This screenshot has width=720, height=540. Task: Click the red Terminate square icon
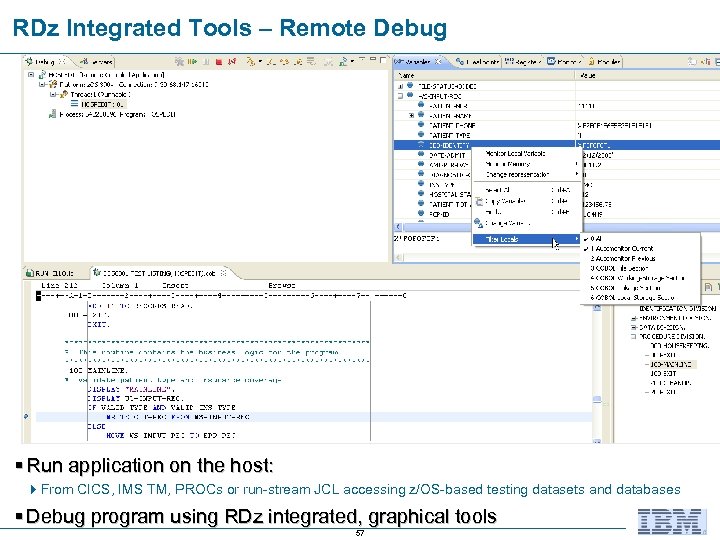click(219, 61)
